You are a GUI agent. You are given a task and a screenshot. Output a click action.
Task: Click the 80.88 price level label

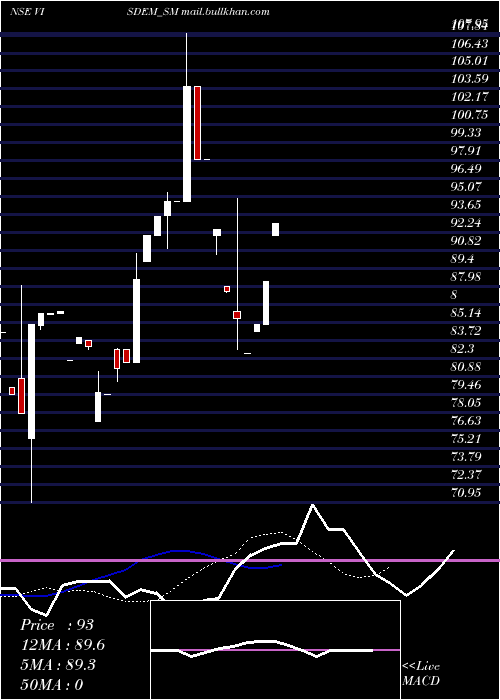pos(466,367)
